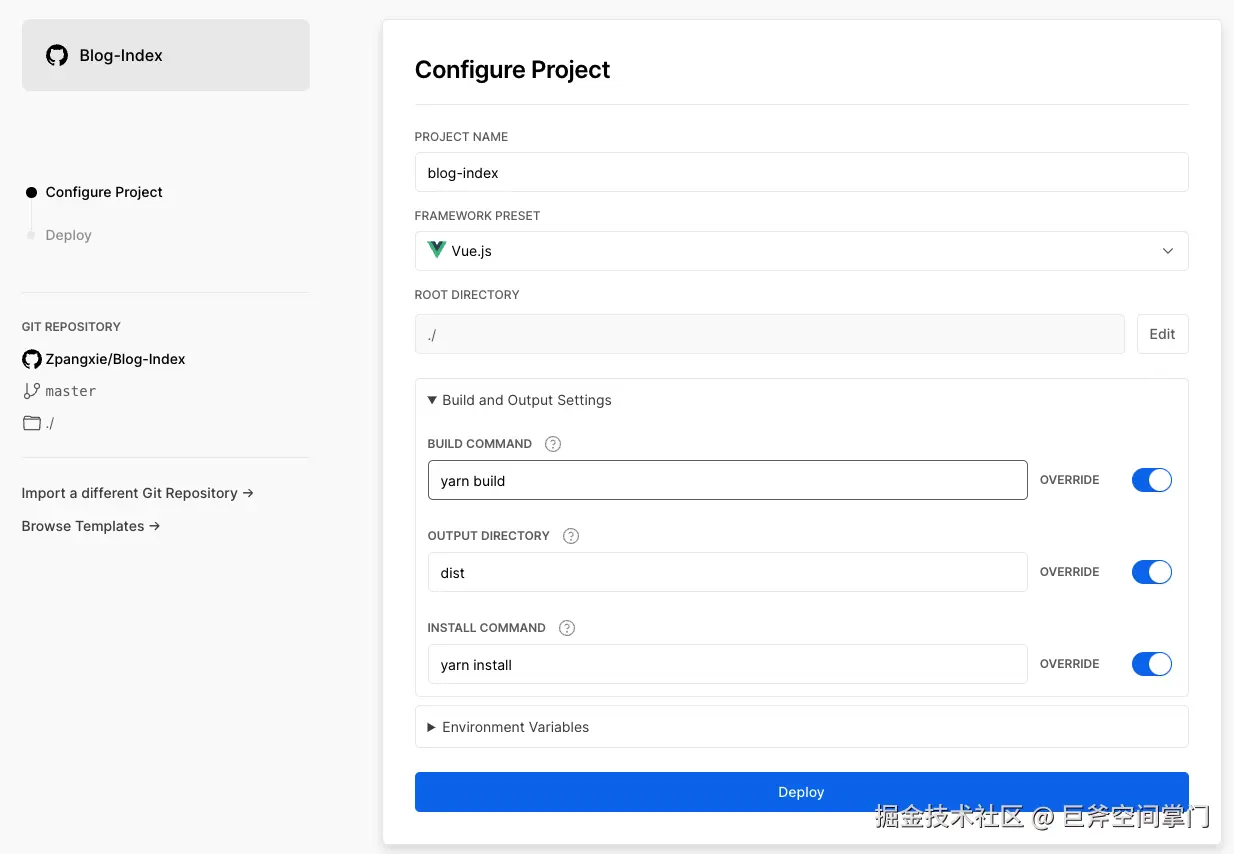Click the git branch icon beside master
The width and height of the screenshot is (1234, 854).
tap(32, 391)
